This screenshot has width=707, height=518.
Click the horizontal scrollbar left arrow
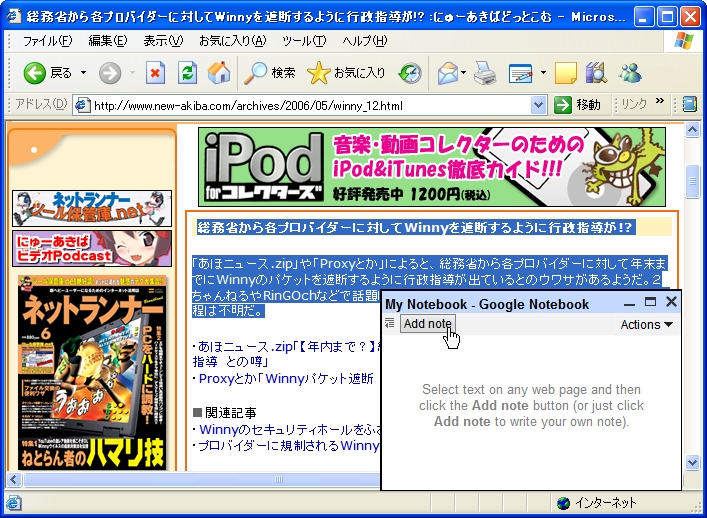[13, 479]
